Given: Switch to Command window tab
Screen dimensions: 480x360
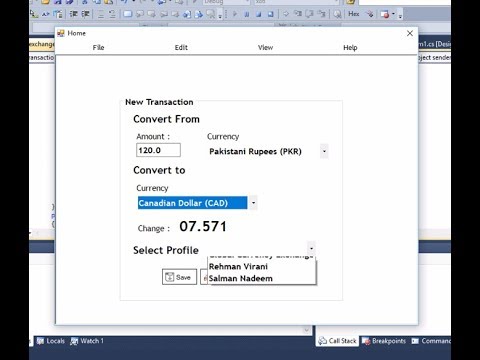Looking at the screenshot, I should pyautogui.click(x=431, y=341).
